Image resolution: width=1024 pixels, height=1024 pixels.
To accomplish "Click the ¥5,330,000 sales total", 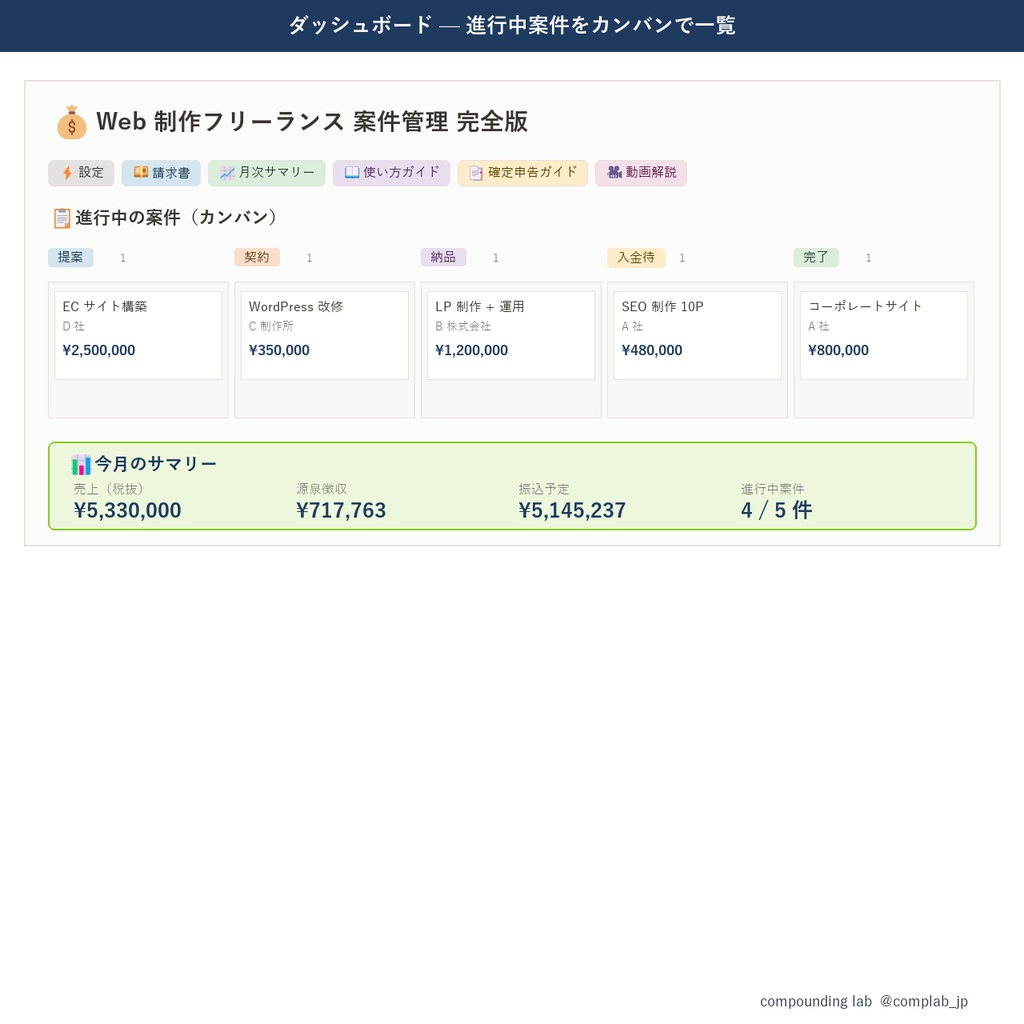I will click(127, 511).
